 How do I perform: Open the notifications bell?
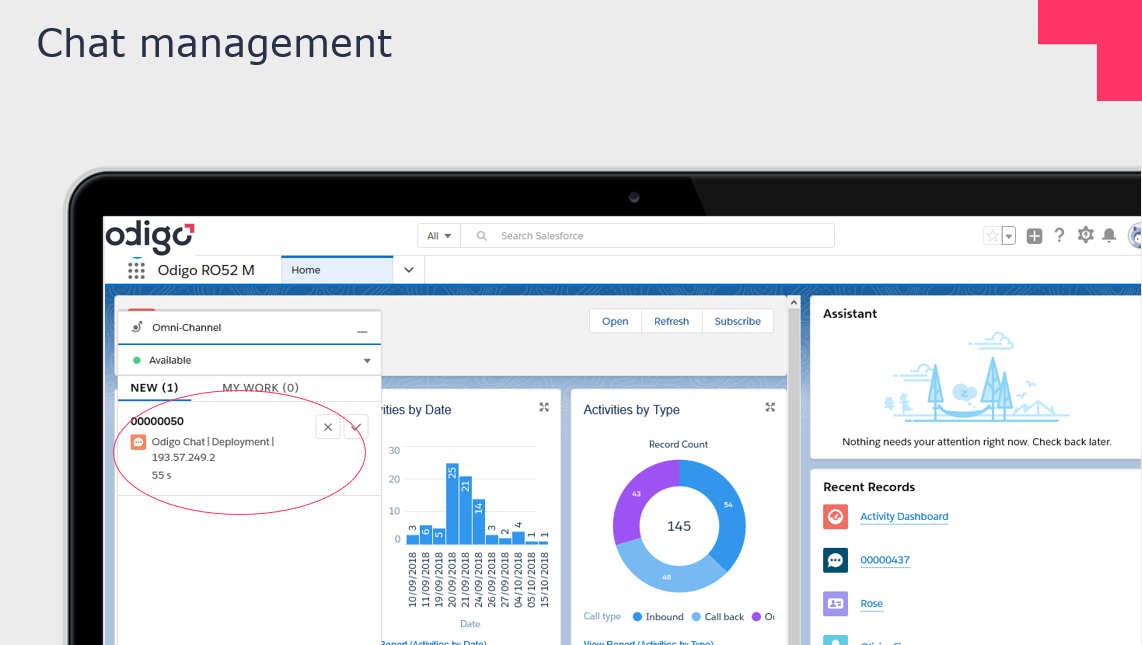tap(1109, 235)
